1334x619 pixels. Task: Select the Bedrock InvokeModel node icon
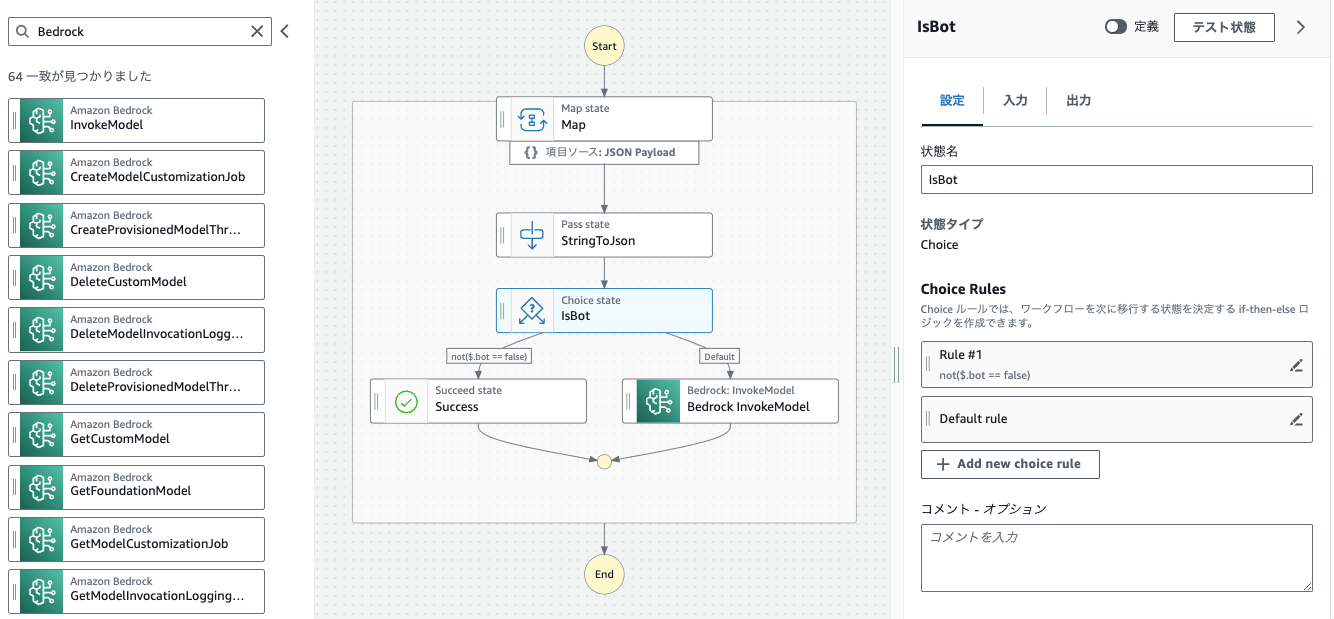coord(657,401)
